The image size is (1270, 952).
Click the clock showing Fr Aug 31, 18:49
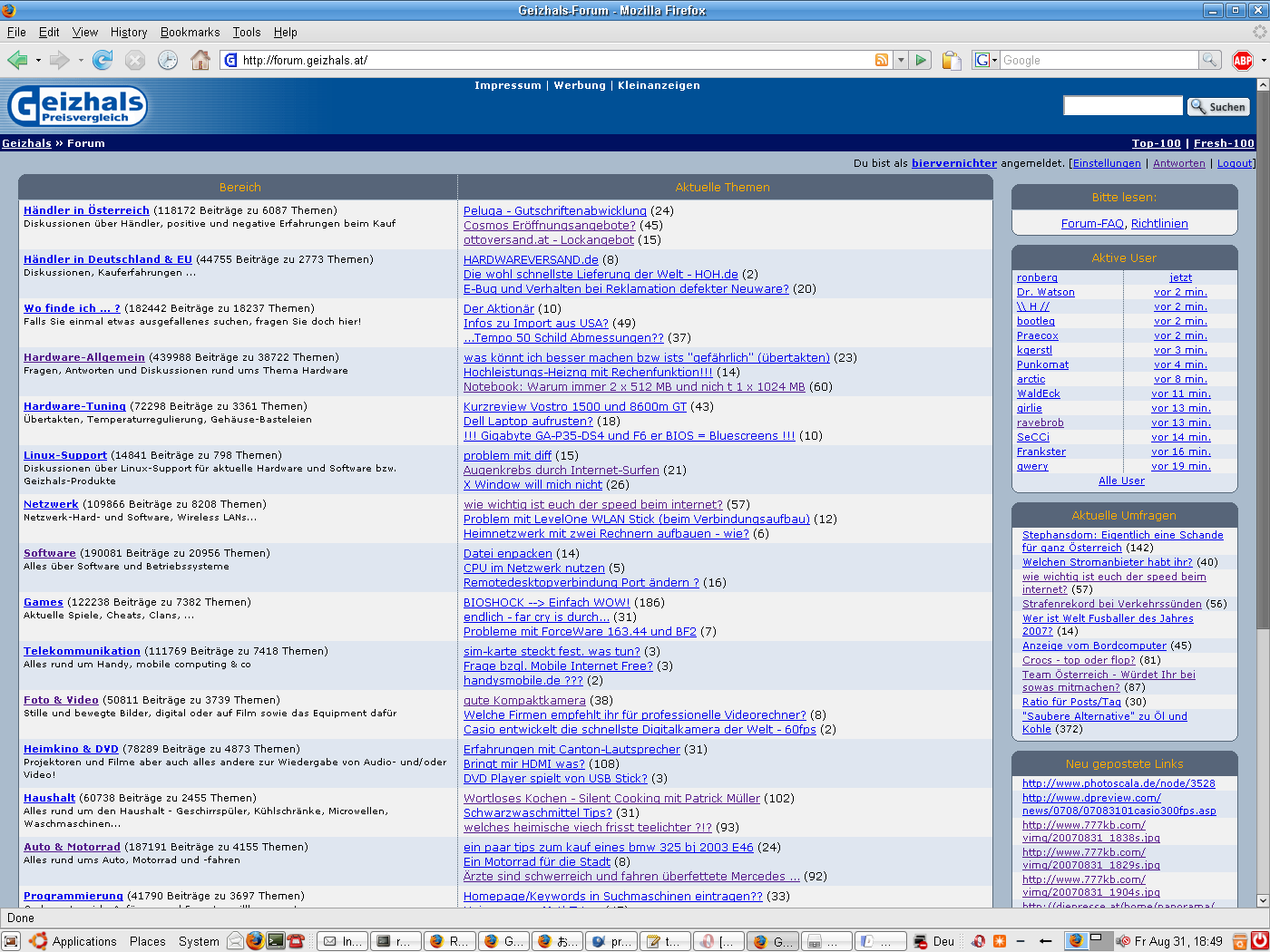pyautogui.click(x=1178, y=941)
